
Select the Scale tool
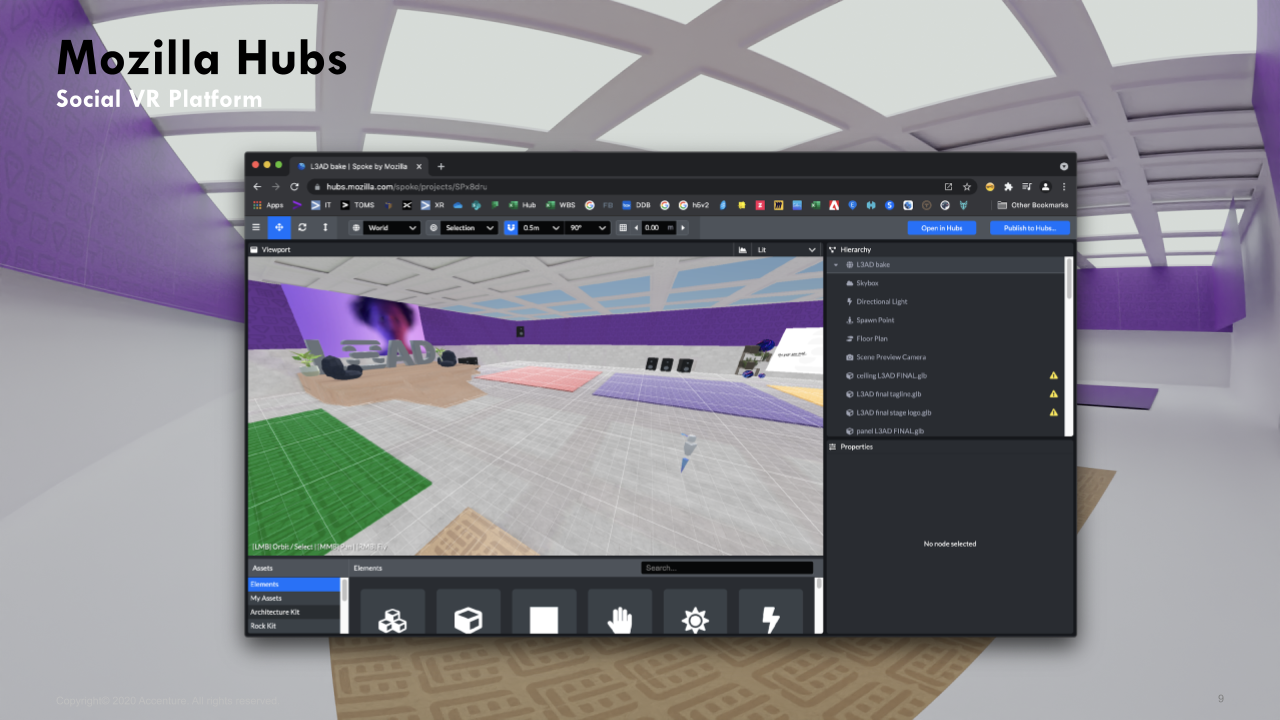325,228
